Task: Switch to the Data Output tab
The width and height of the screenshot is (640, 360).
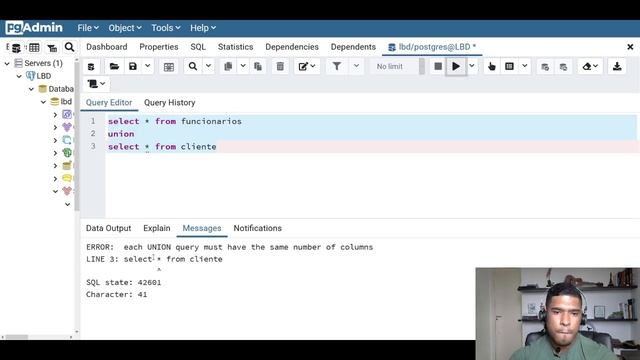Action: click(109, 229)
